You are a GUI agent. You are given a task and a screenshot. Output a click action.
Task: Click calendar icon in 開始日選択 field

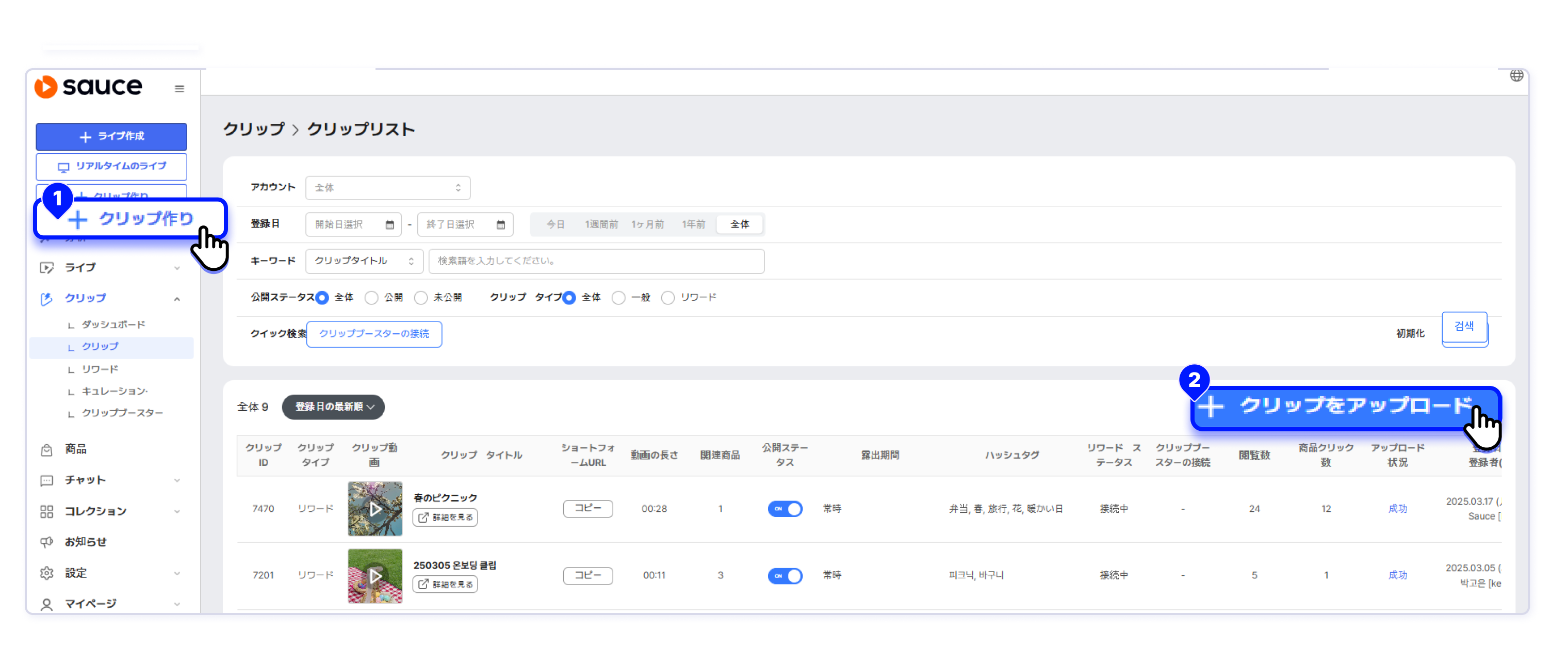tap(389, 225)
